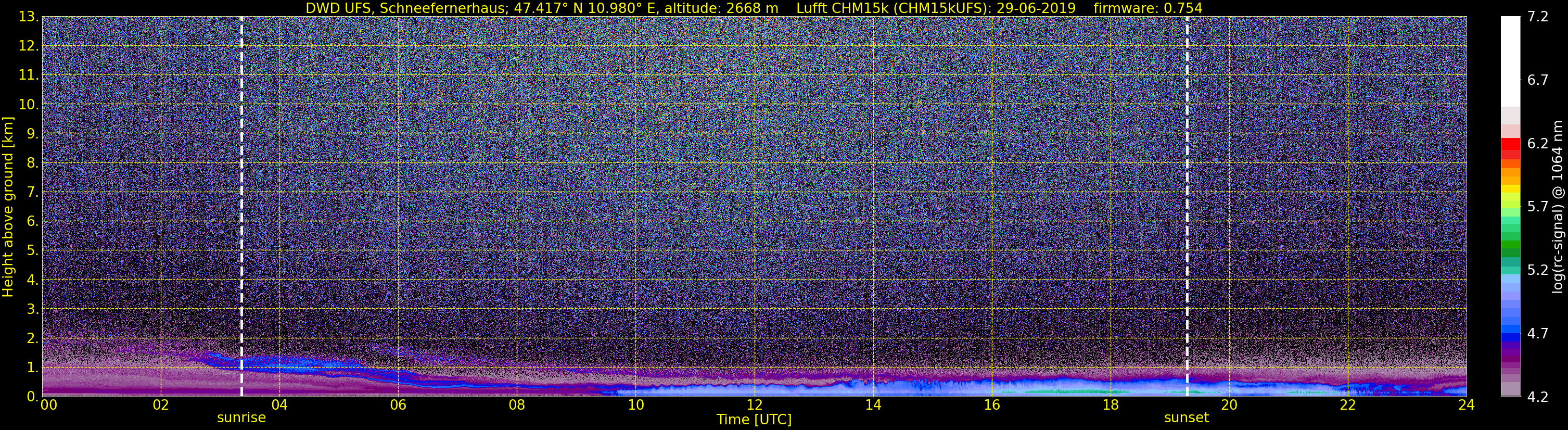The image size is (1568, 430).
Task: Click the height tick label '10.'
Action: click(x=29, y=104)
